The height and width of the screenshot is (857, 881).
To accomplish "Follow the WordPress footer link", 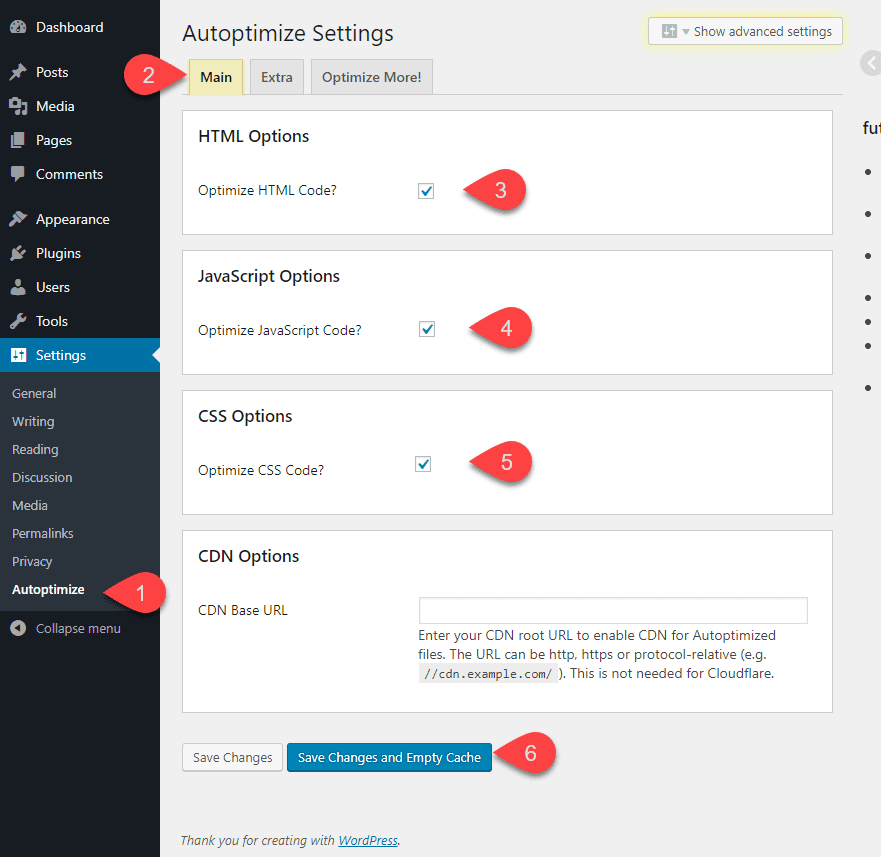I will [x=368, y=840].
